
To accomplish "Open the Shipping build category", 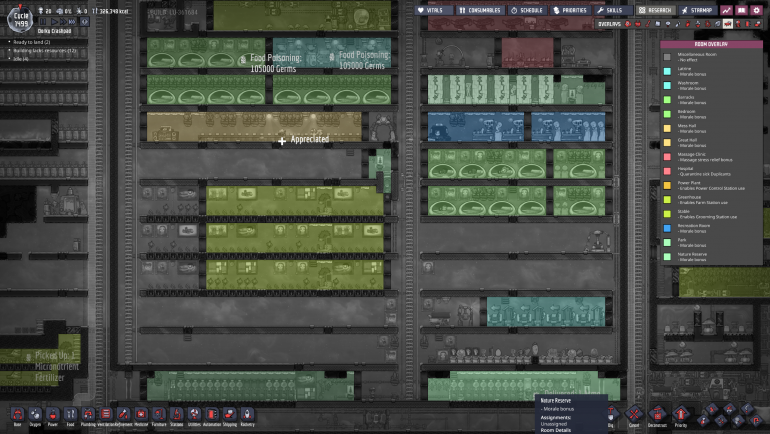I will pos(229,415).
